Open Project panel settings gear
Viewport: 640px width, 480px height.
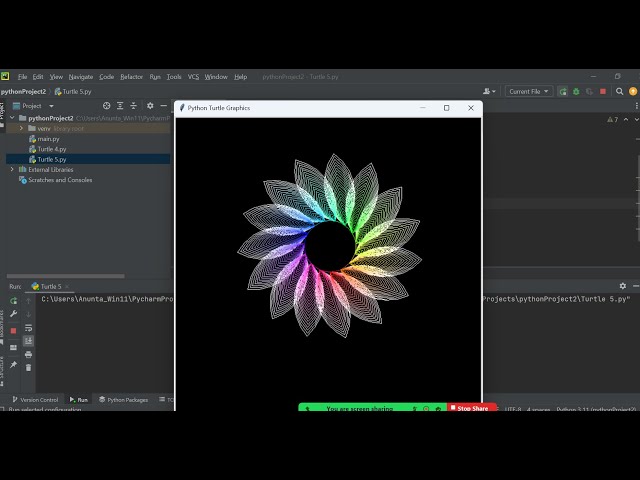click(150, 106)
